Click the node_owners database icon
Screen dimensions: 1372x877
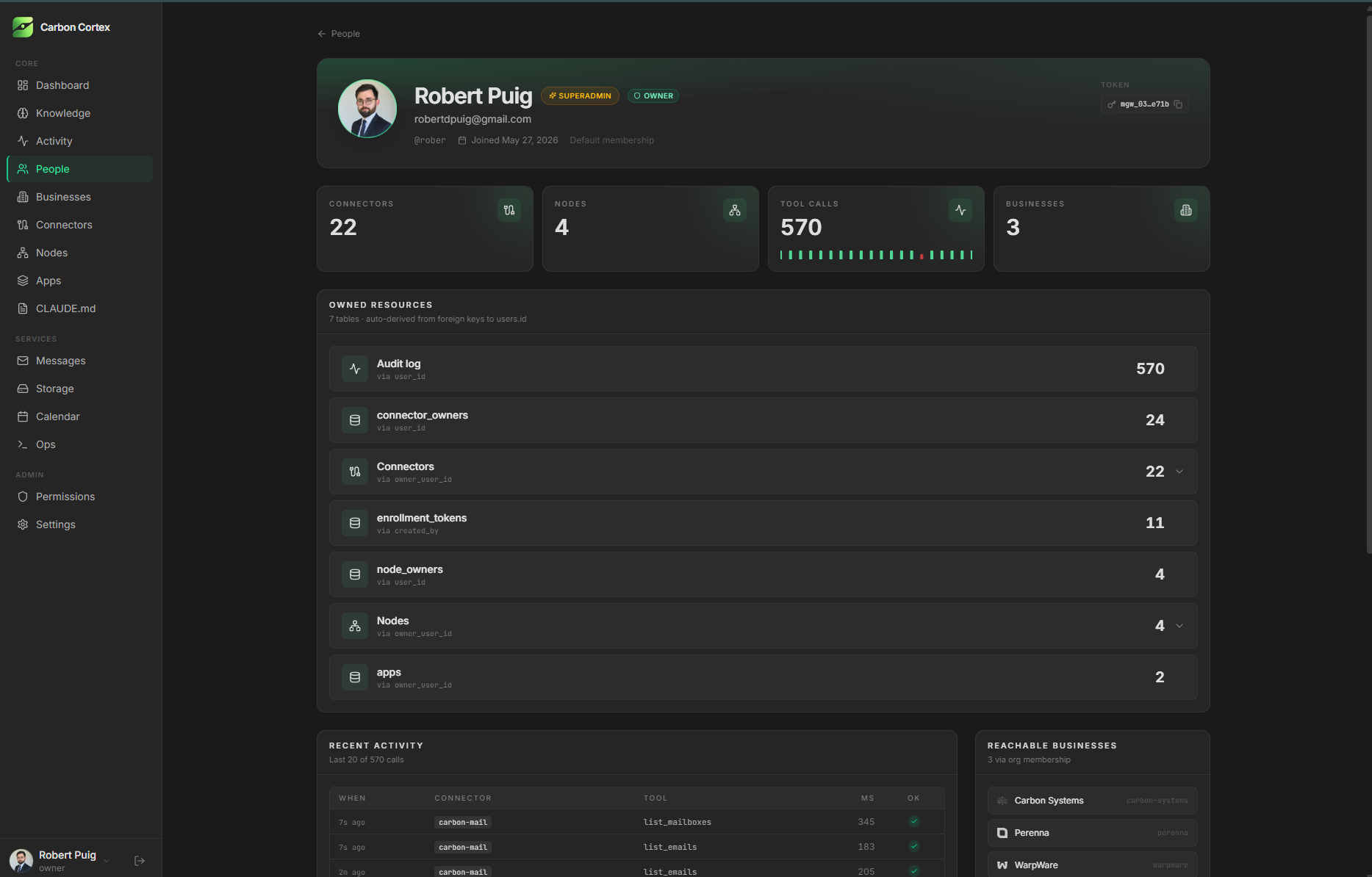click(x=355, y=574)
